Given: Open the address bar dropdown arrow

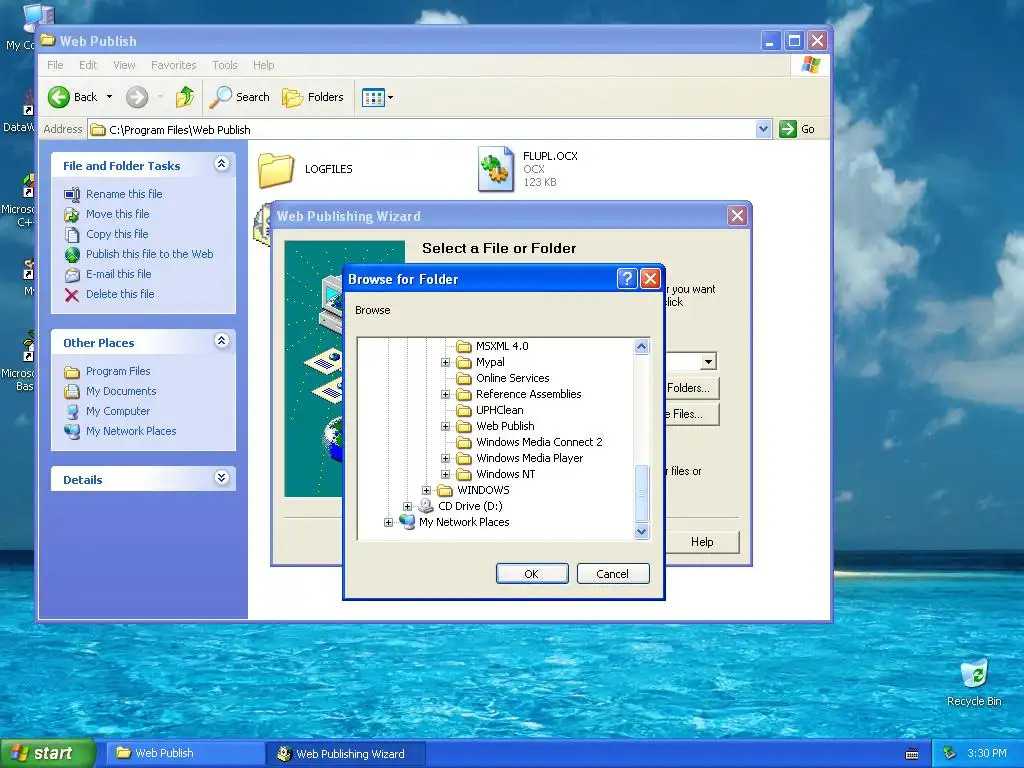Looking at the screenshot, I should pos(763,129).
